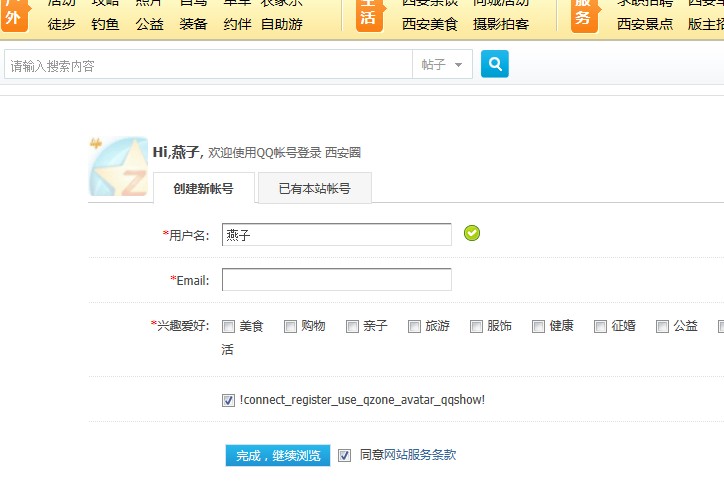Screen dimensions: 724x487
Task: Click the QQ star avatar thumbnail
Action: coord(119,167)
